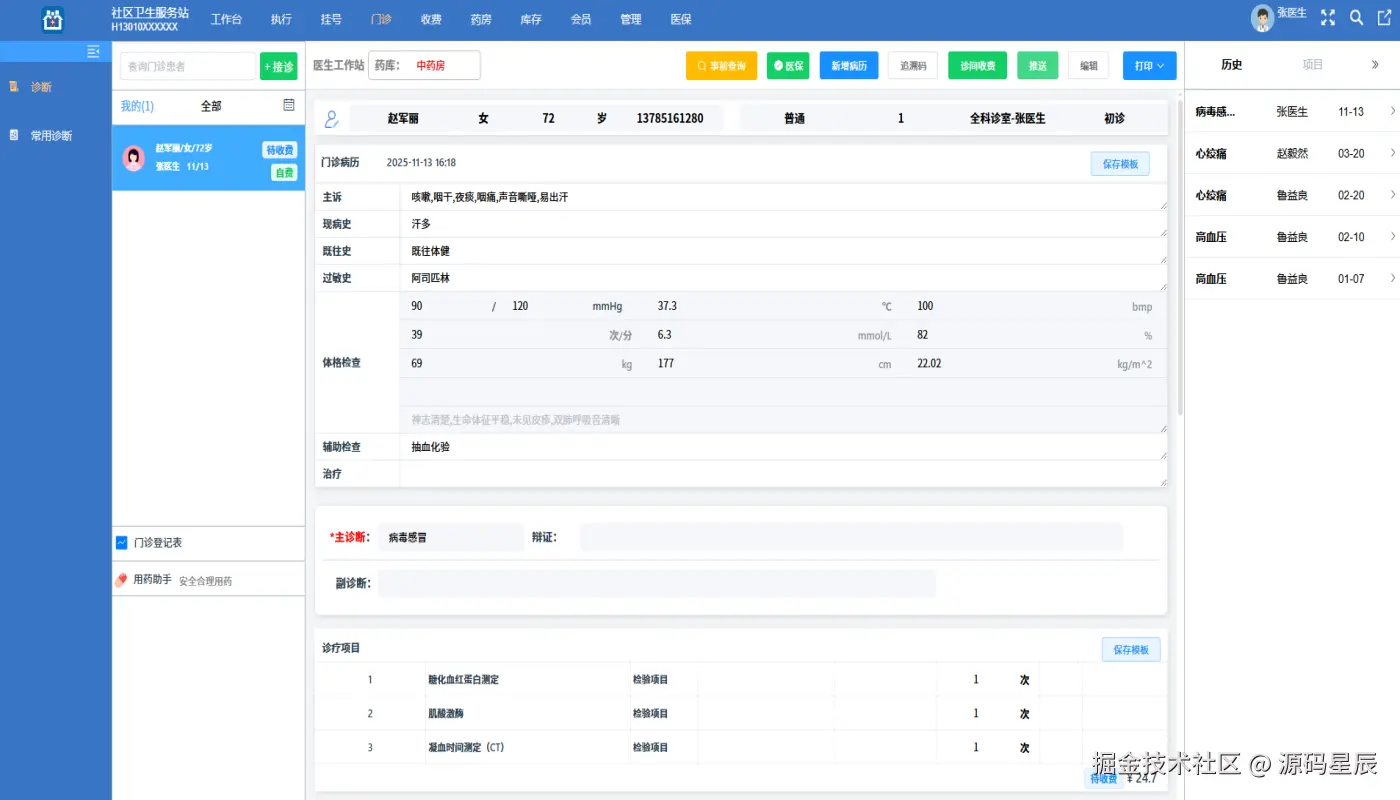Image resolution: width=1400 pixels, height=800 pixels.
Task: Select the 肌酸激酶 row
Action: (x=740, y=714)
